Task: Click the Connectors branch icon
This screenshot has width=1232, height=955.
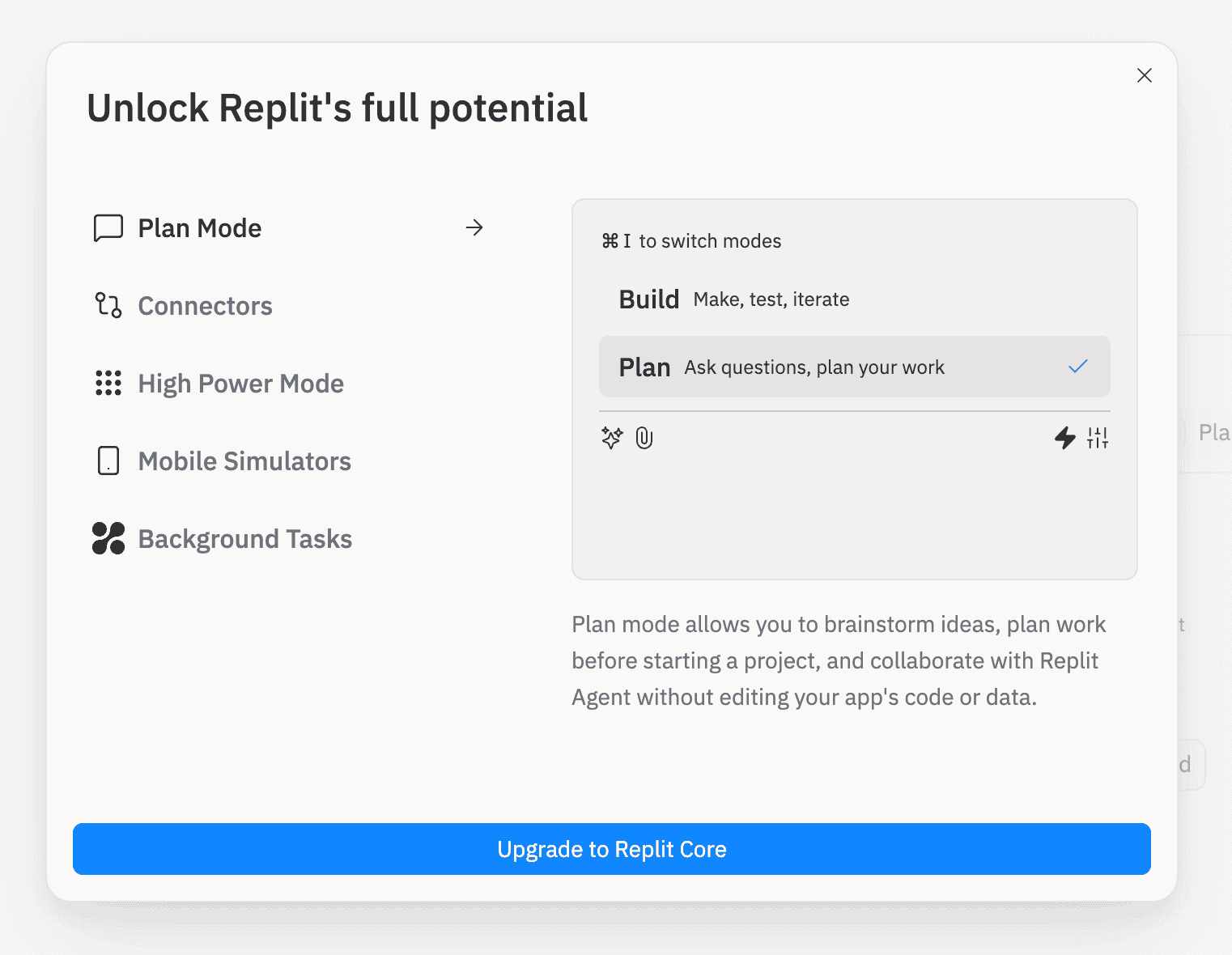Action: [108, 305]
